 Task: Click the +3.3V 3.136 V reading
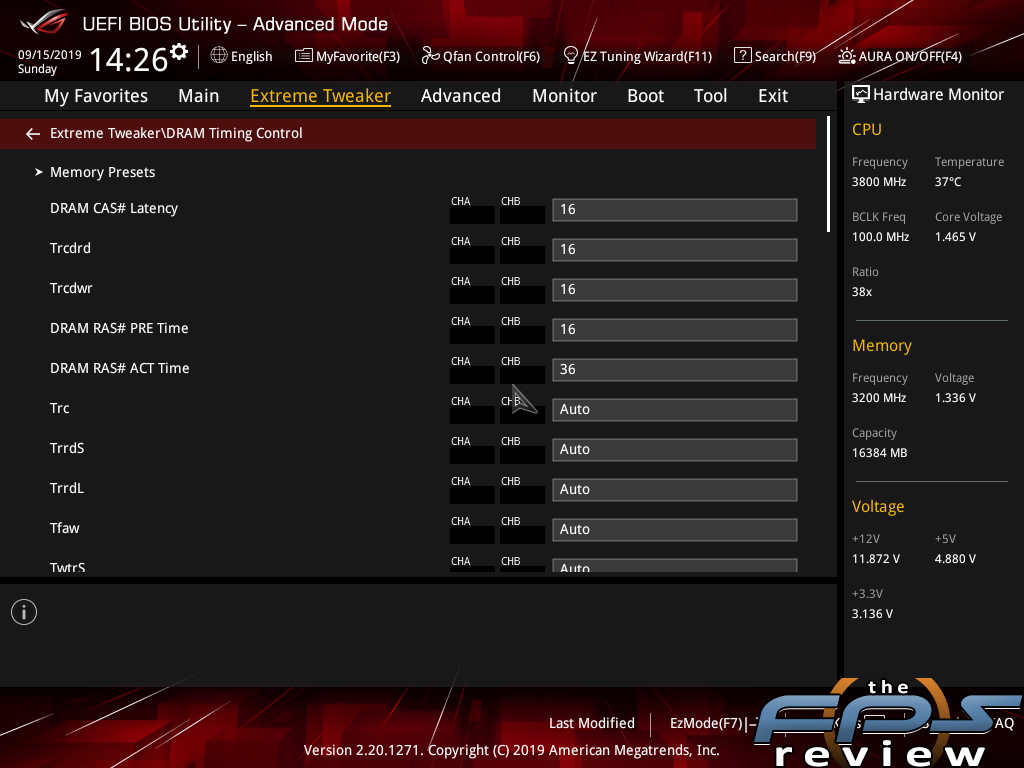(872, 614)
